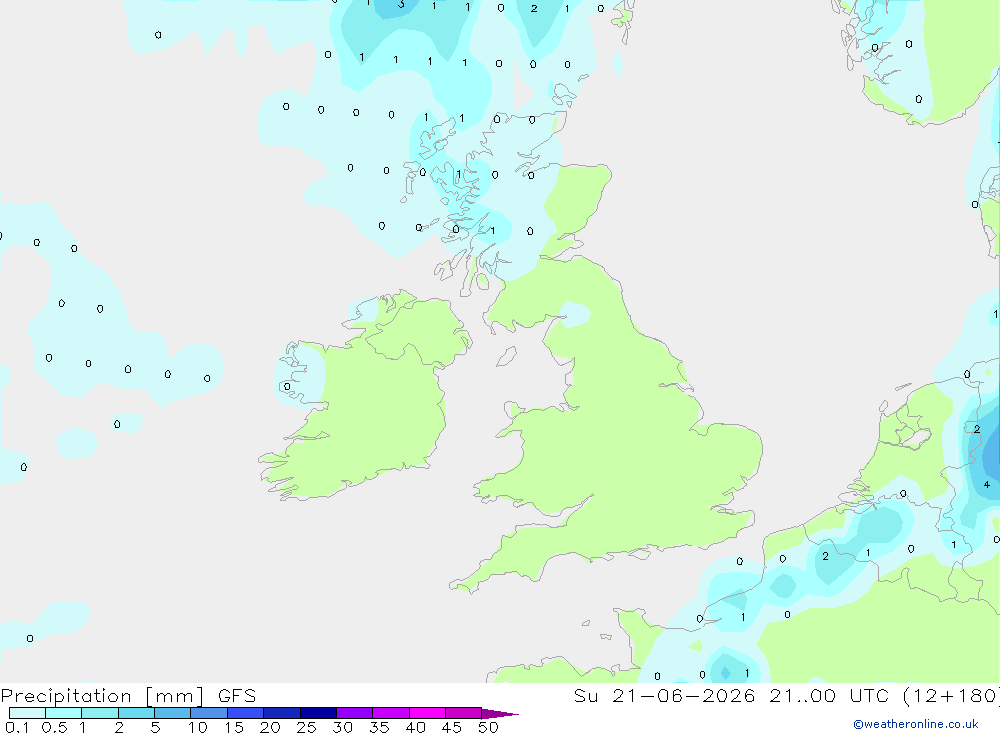Click the legend swatch between 40 and 45
This screenshot has width=1000, height=733.
[x=427, y=713]
